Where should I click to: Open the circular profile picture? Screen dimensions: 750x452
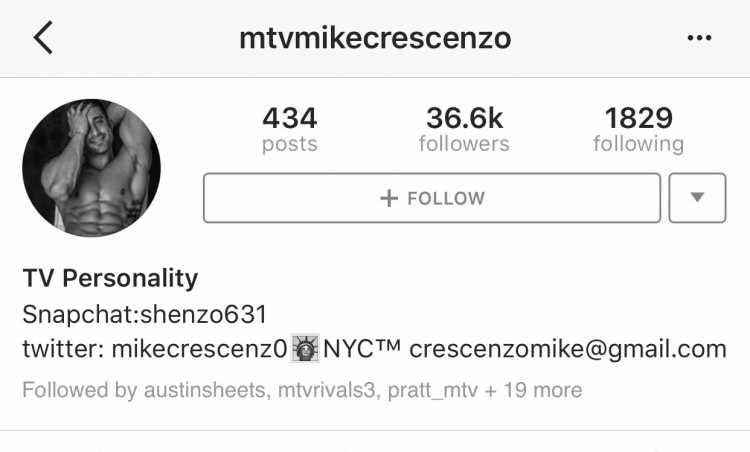click(91, 168)
